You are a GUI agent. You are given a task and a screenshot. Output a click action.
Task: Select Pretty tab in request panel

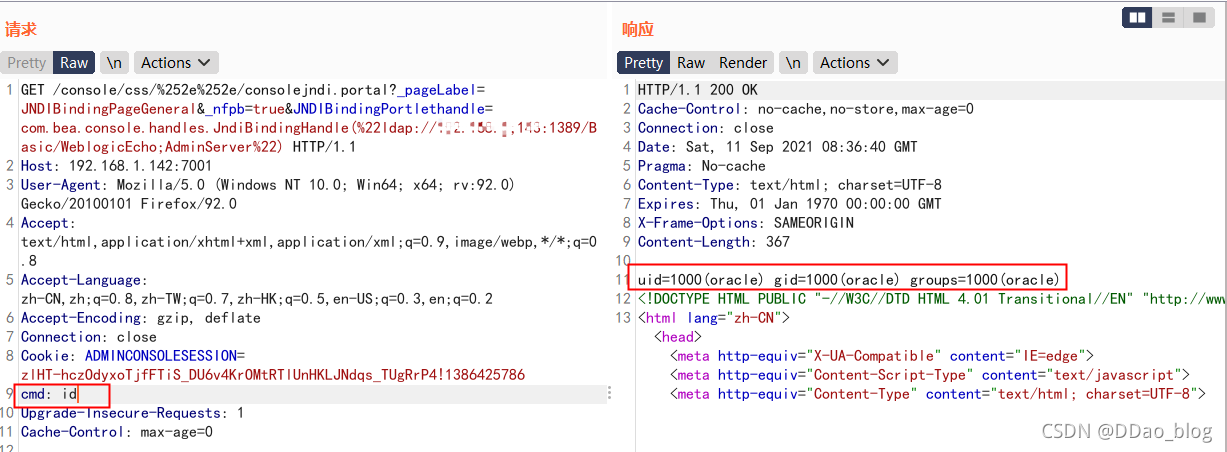[x=27, y=62]
